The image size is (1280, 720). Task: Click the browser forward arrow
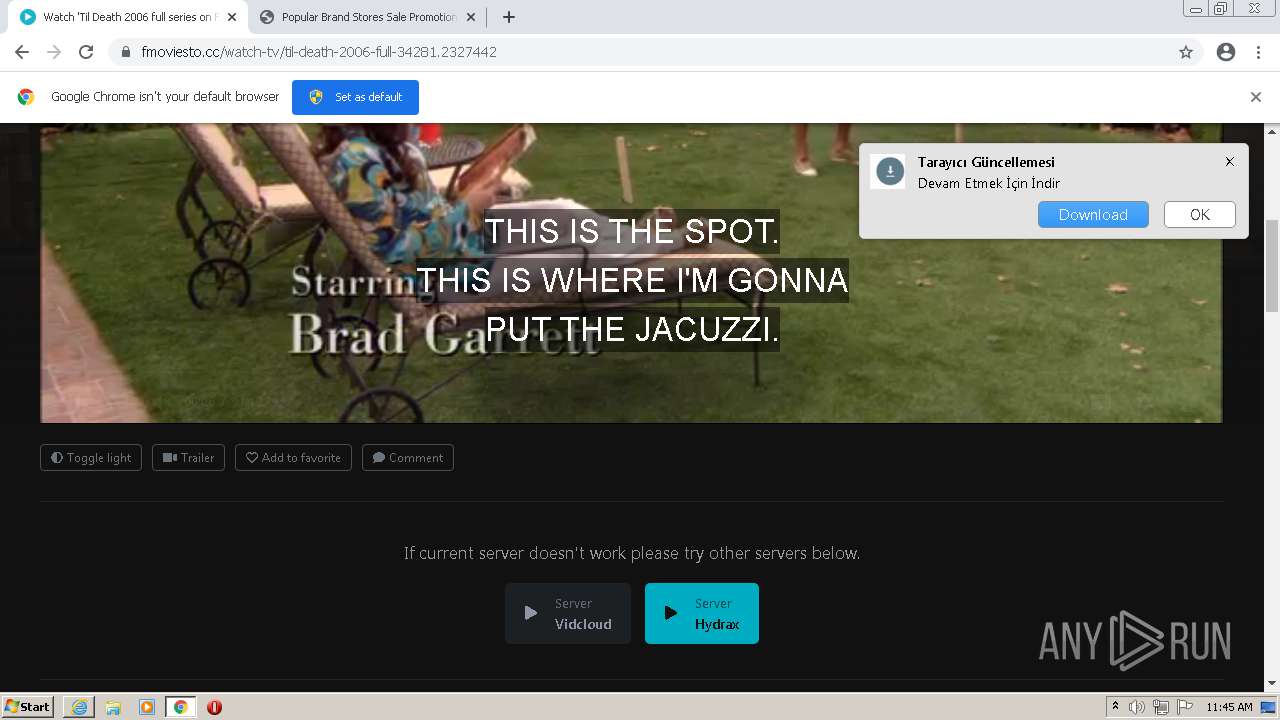(54, 52)
